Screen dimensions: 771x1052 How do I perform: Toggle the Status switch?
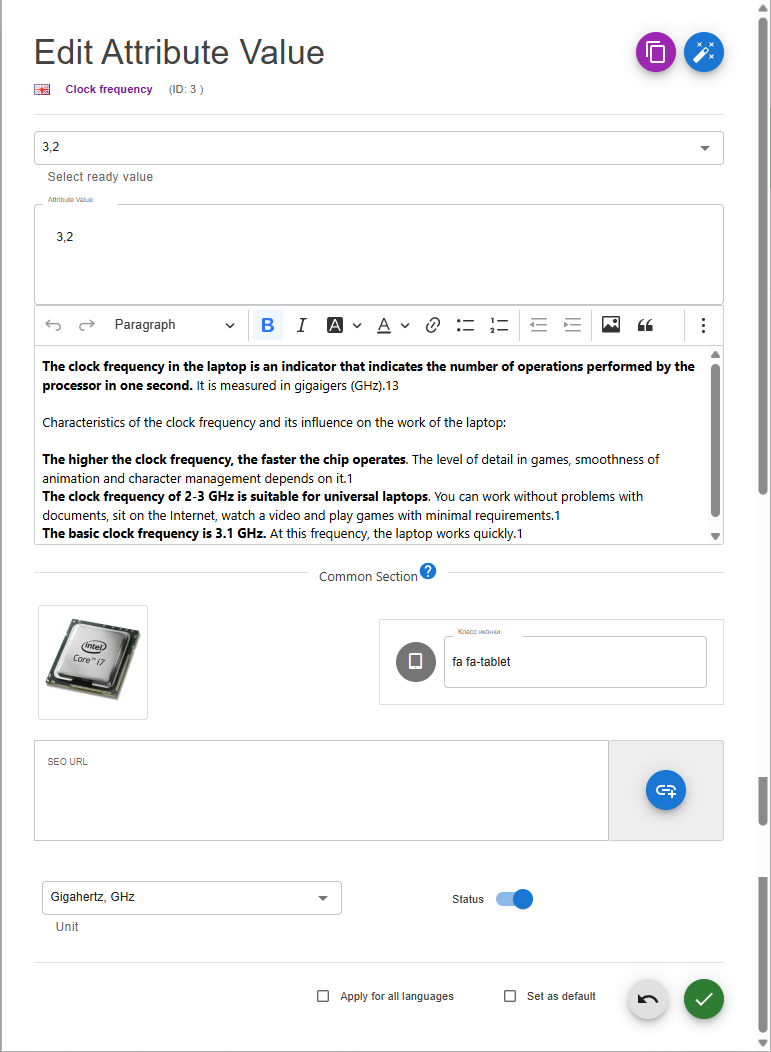515,899
